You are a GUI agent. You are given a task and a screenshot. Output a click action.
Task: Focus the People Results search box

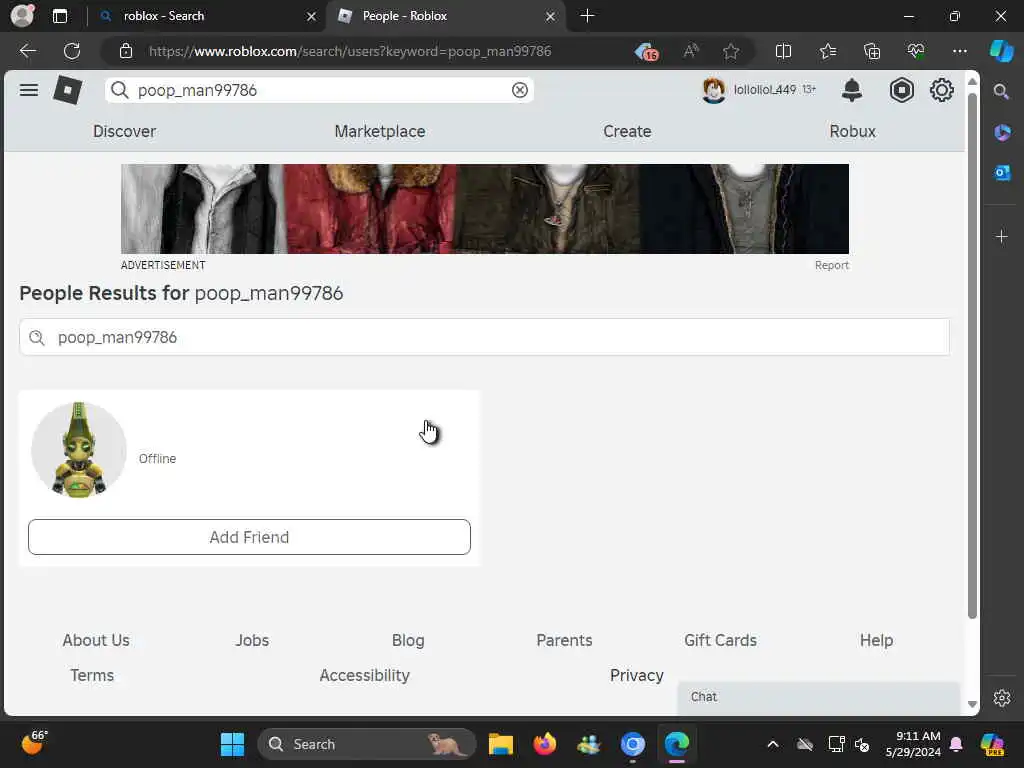[485, 337]
